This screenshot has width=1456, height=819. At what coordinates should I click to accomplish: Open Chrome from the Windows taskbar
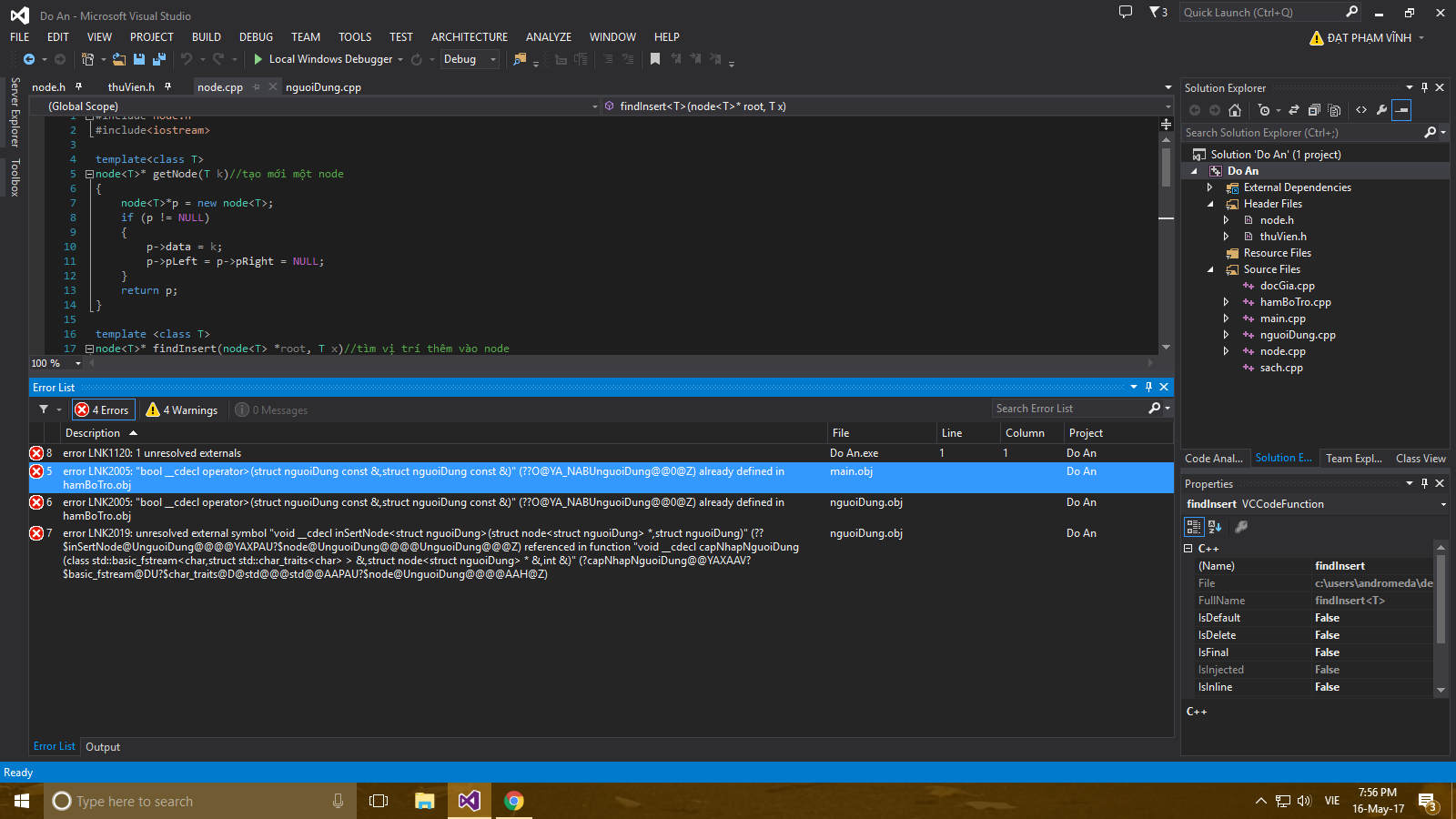[514, 801]
